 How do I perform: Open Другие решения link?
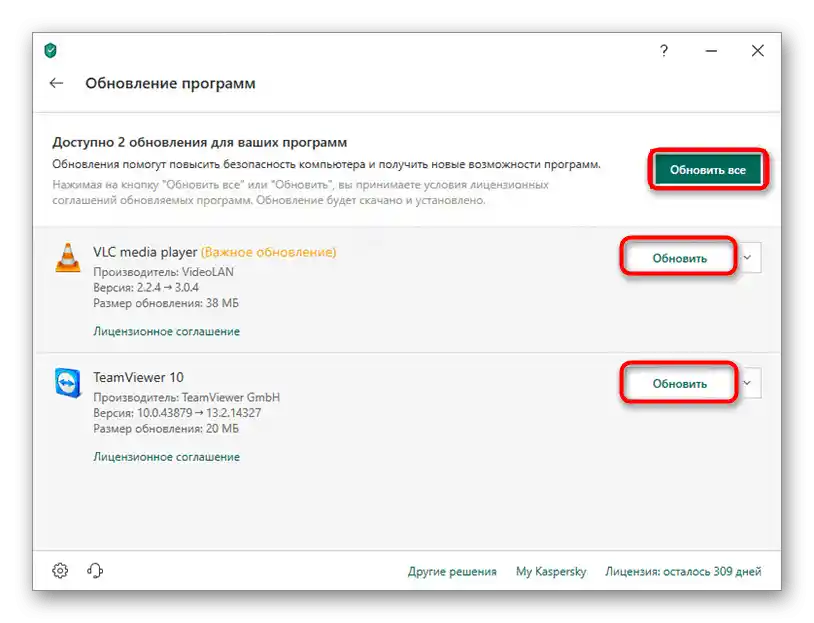[452, 572]
